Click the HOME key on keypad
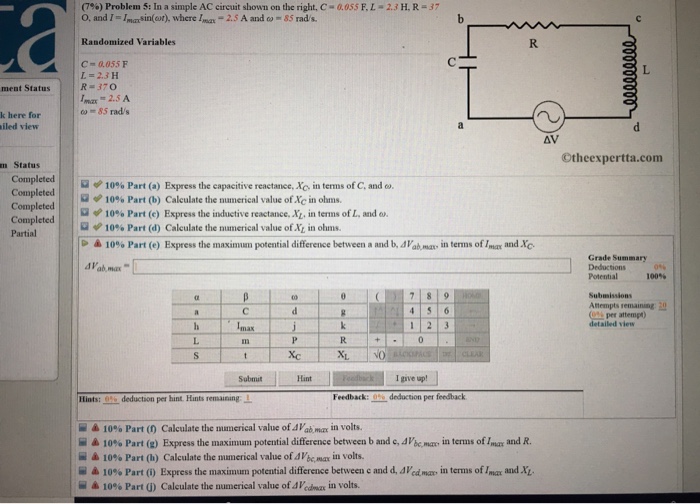The width and height of the screenshot is (700, 504). click(472, 296)
